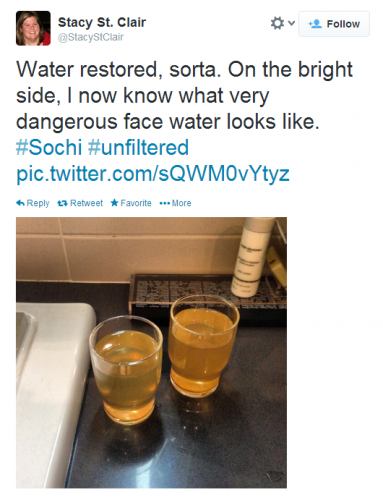Viewport: 383px width, 500px height.
Task: Open the gear settings icon
Action: 277,23
